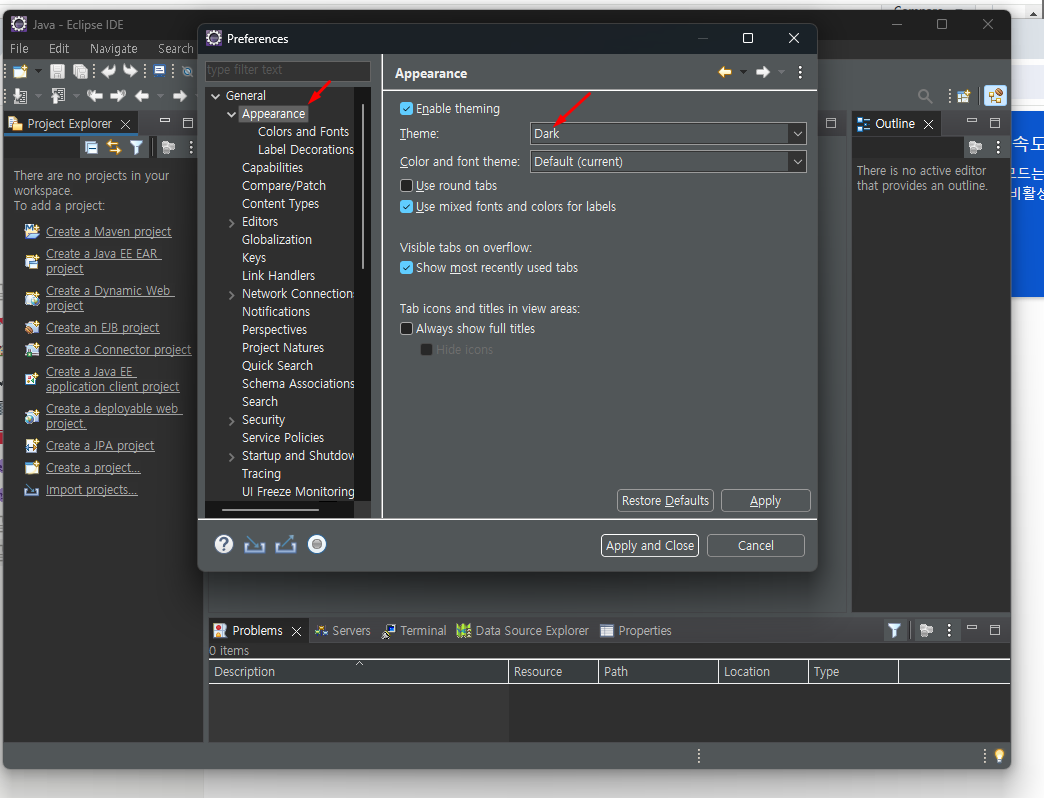Open the Edit menu
This screenshot has width=1044, height=798.
pyautogui.click(x=59, y=49)
